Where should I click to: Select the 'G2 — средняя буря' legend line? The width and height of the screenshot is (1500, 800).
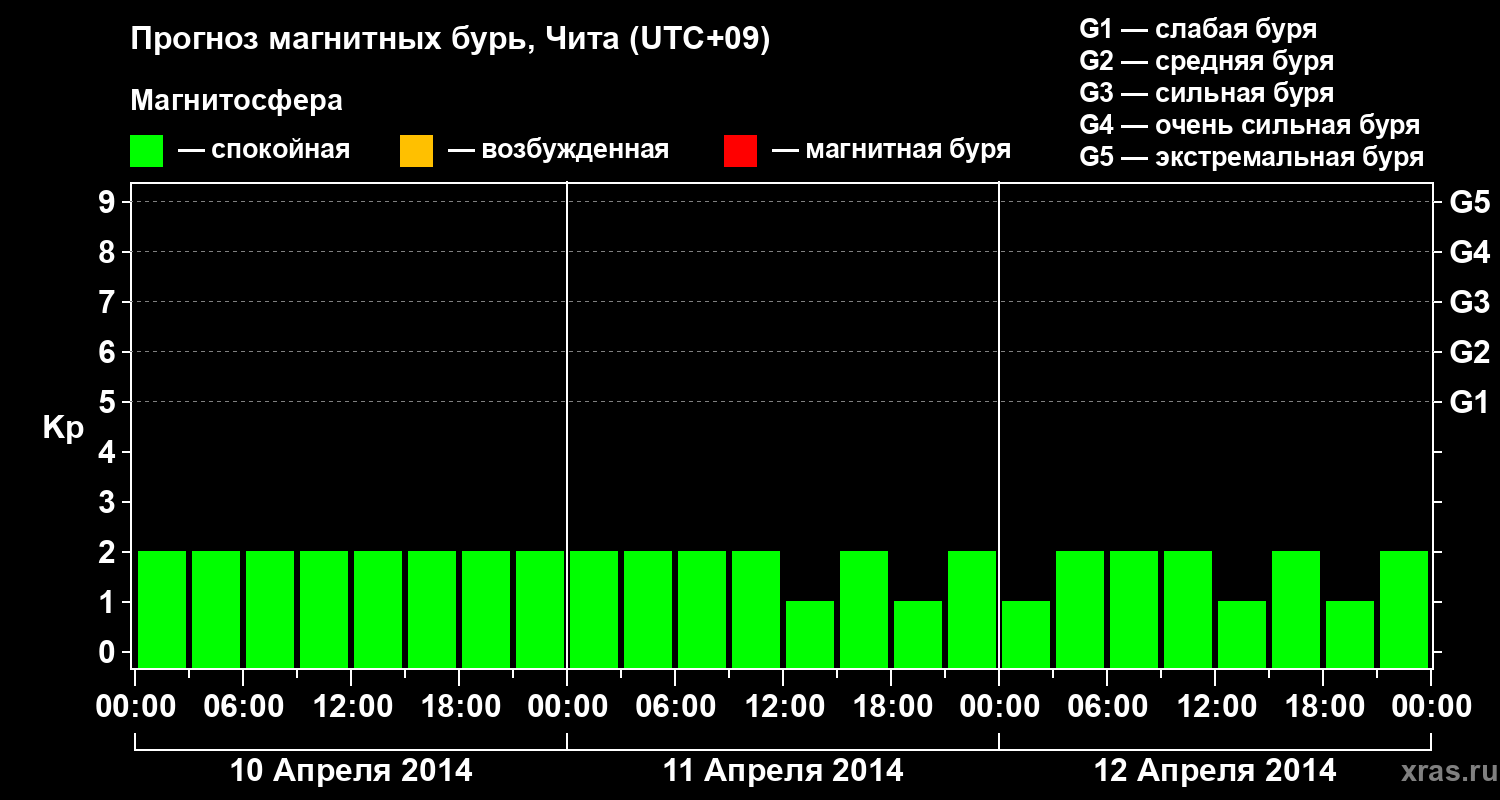click(1206, 61)
